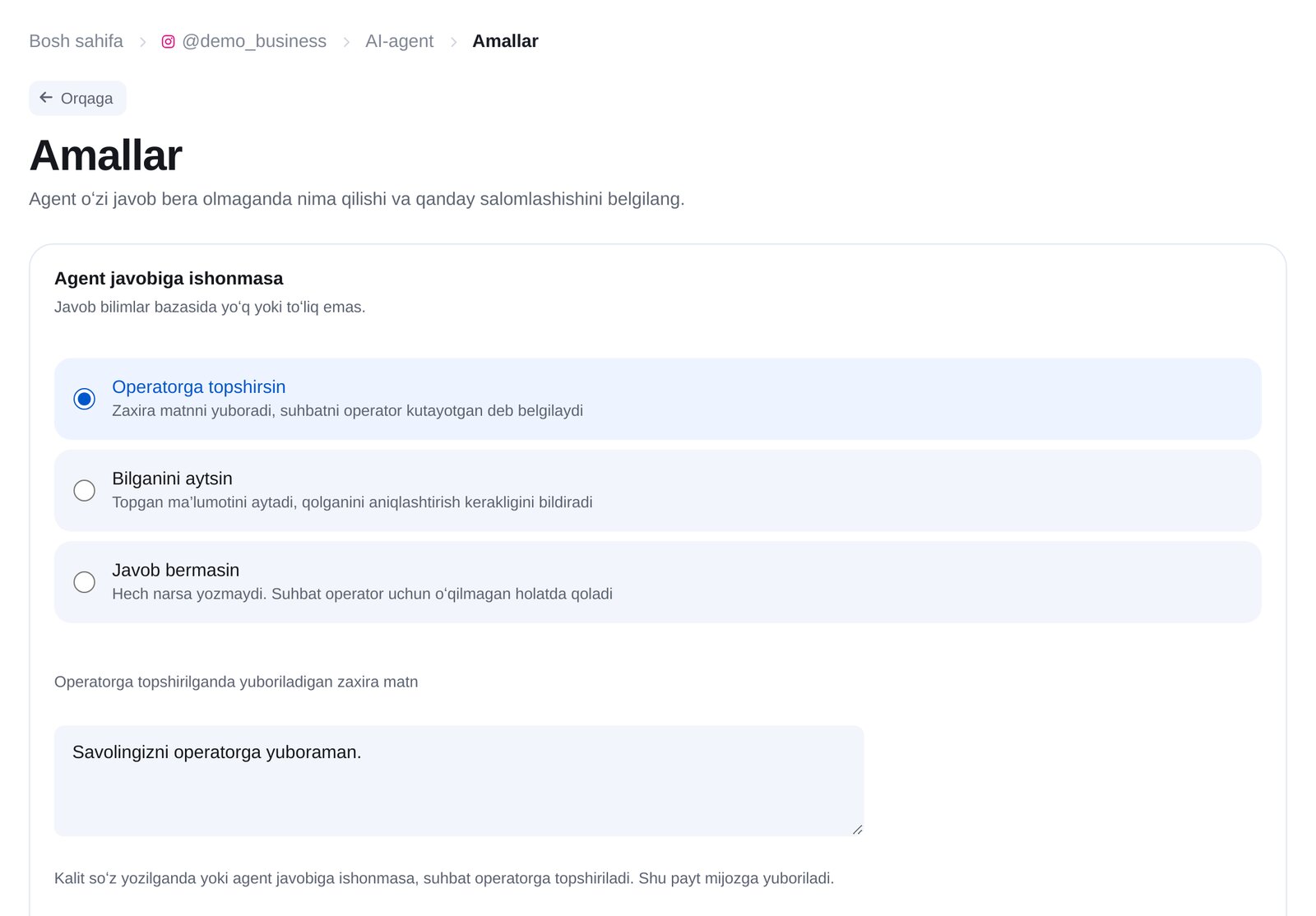
Task: Select the Javob bermasin radio button
Action: tap(84, 582)
